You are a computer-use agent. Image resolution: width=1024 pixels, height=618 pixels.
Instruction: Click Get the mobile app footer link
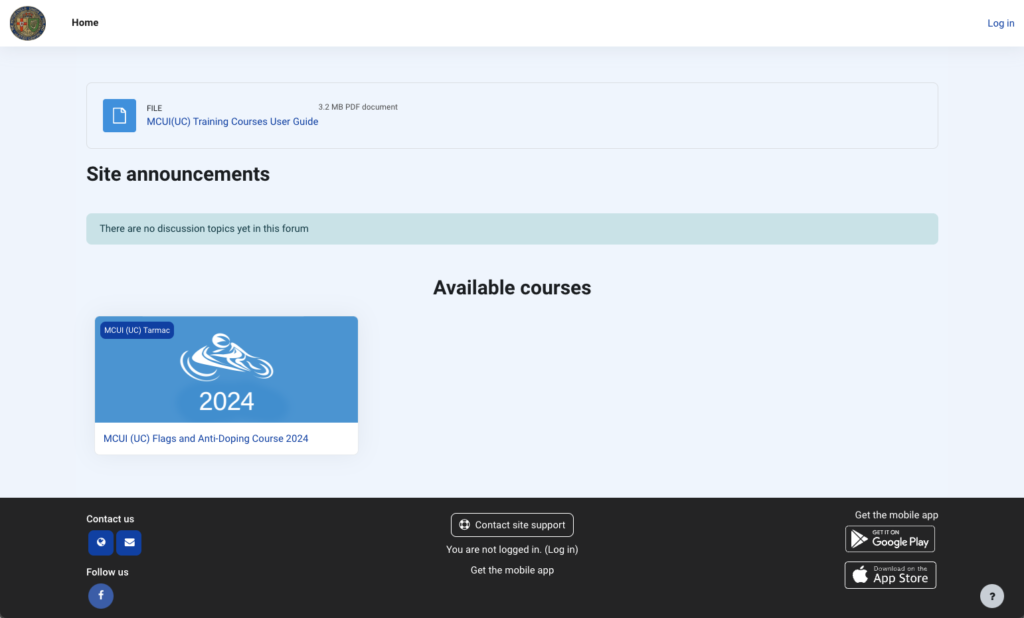click(512, 570)
